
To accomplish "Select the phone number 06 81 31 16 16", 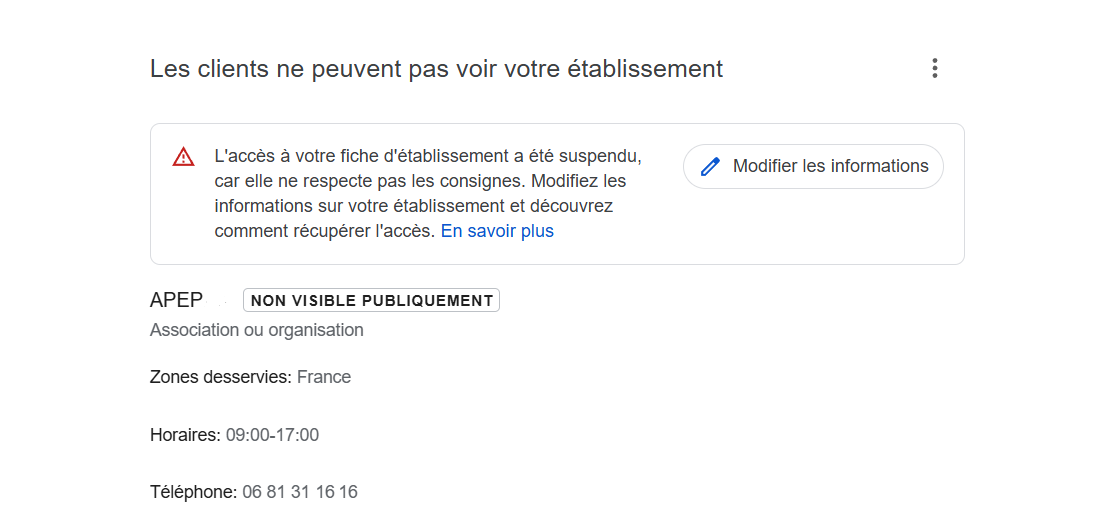I will tap(300, 492).
